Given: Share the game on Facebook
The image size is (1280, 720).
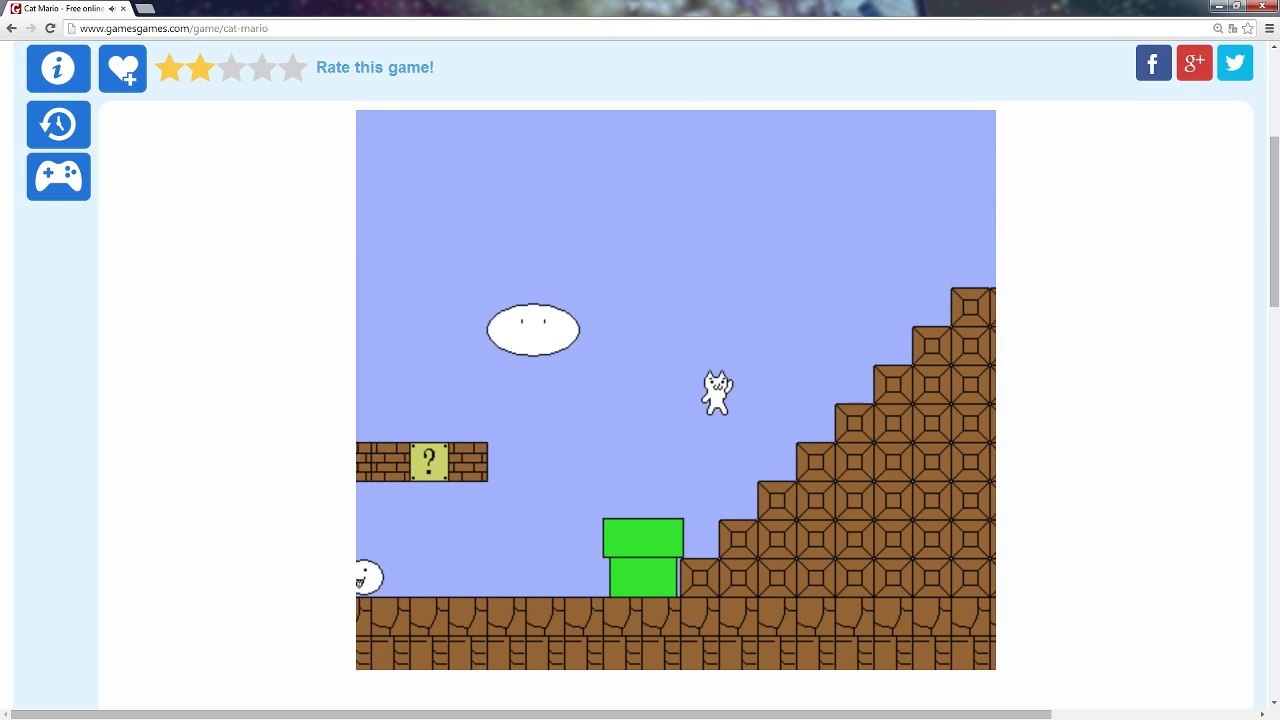Looking at the screenshot, I should click(1153, 63).
